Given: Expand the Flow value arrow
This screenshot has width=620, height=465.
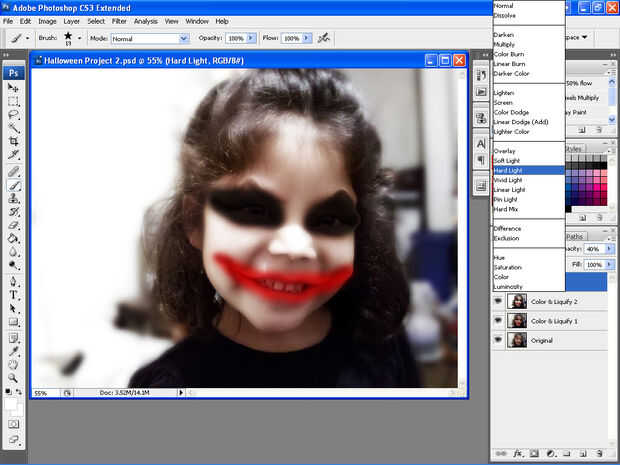Looking at the screenshot, I should [306, 38].
